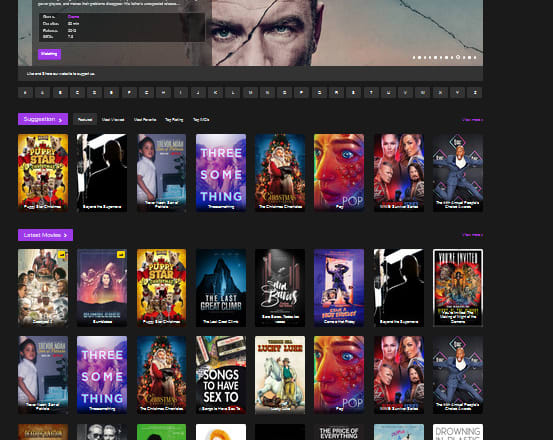Open the wrestling poster in Latest Movies

click(399, 374)
